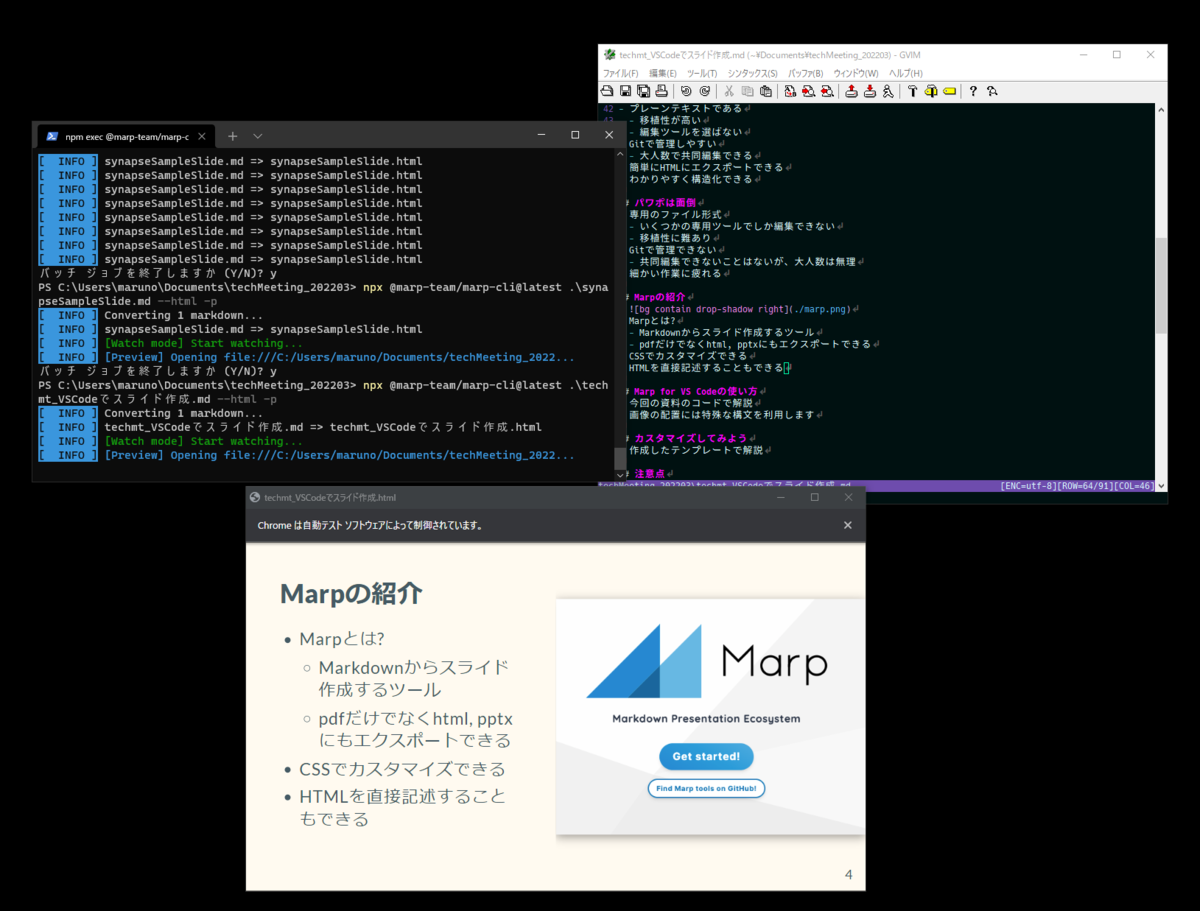Expand the terminal profile dropdown chevron
Image resolution: width=1200 pixels, height=911 pixels.
coord(257,135)
